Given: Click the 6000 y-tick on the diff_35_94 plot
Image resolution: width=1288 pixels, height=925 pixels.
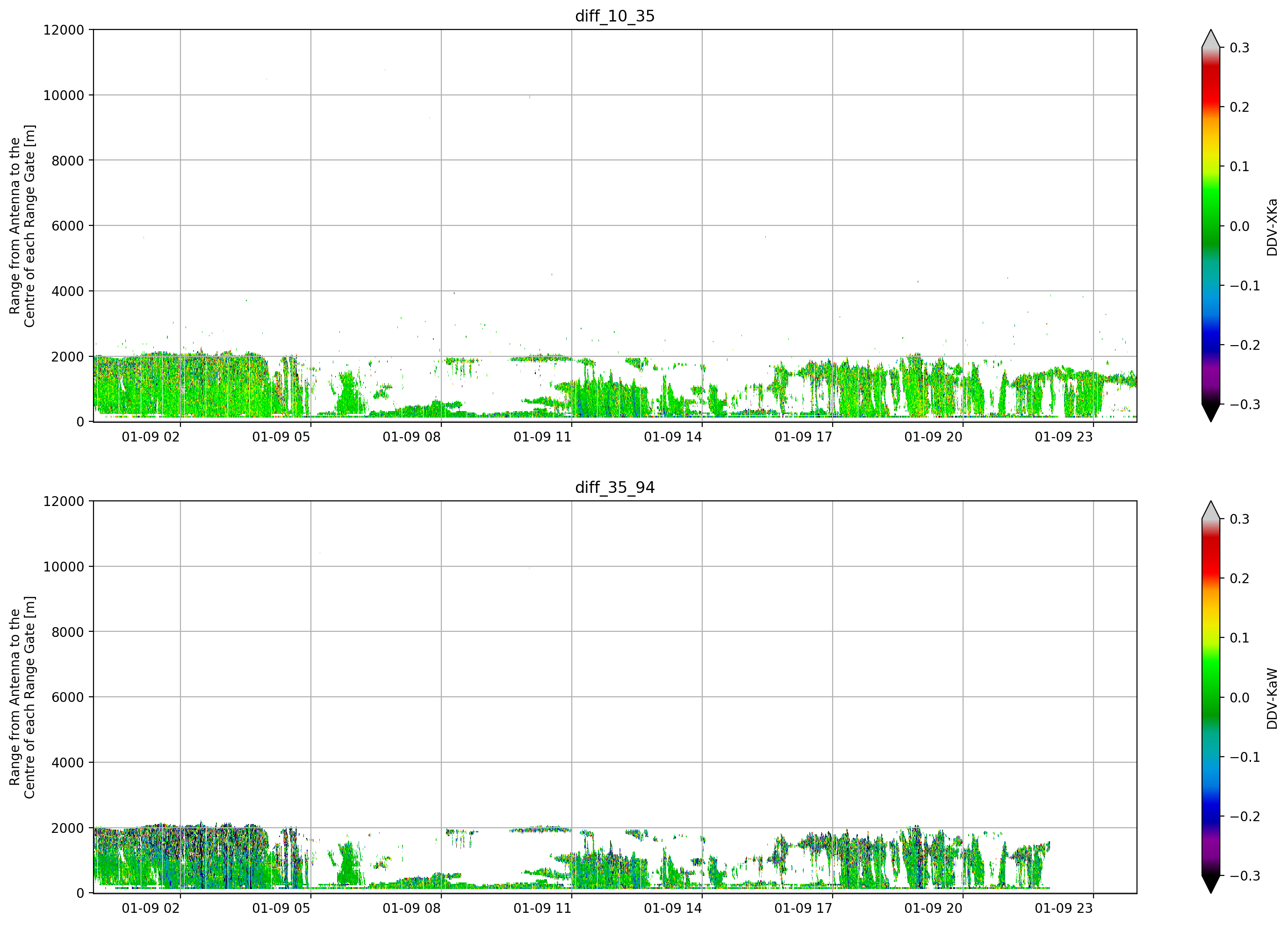Looking at the screenshot, I should 68,698.
